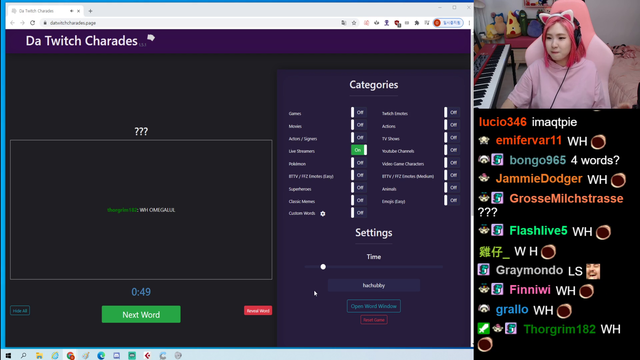Image resolution: width=640 pixels, height=360 pixels.
Task: Go back with the browser back arrow
Action: pyautogui.click(x=12, y=23)
